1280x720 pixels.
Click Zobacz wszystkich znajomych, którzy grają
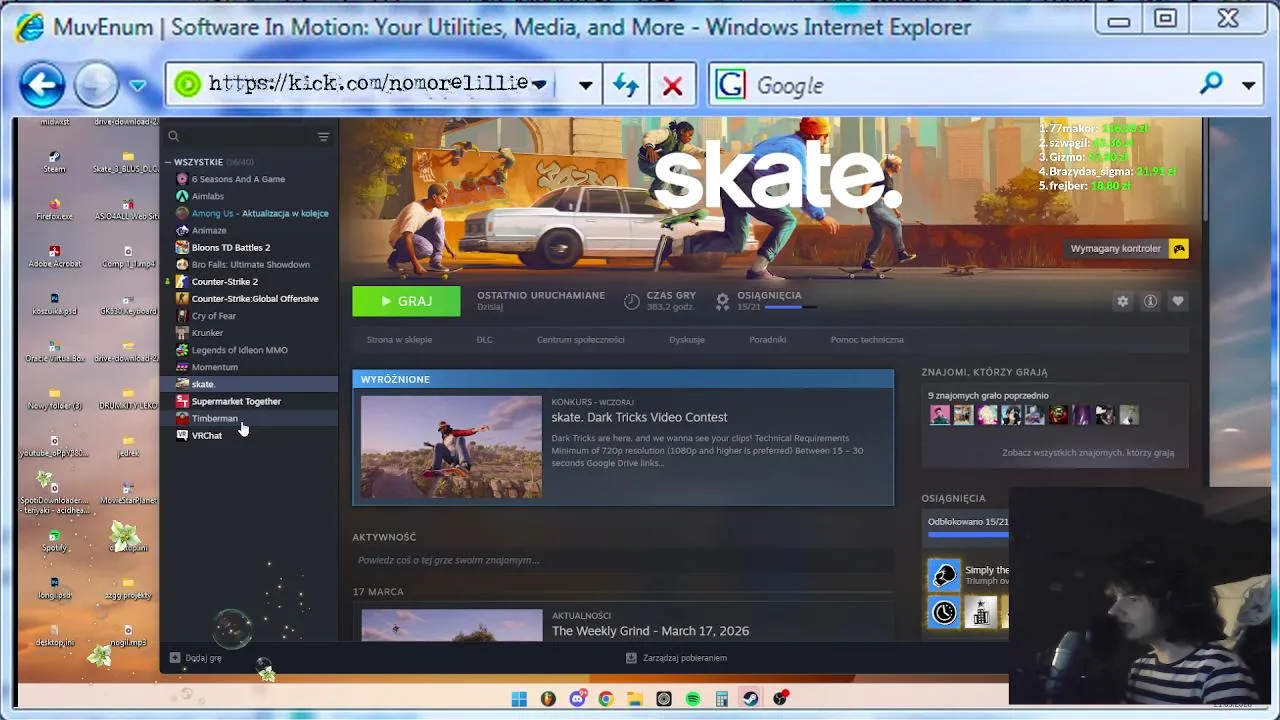click(x=1088, y=453)
